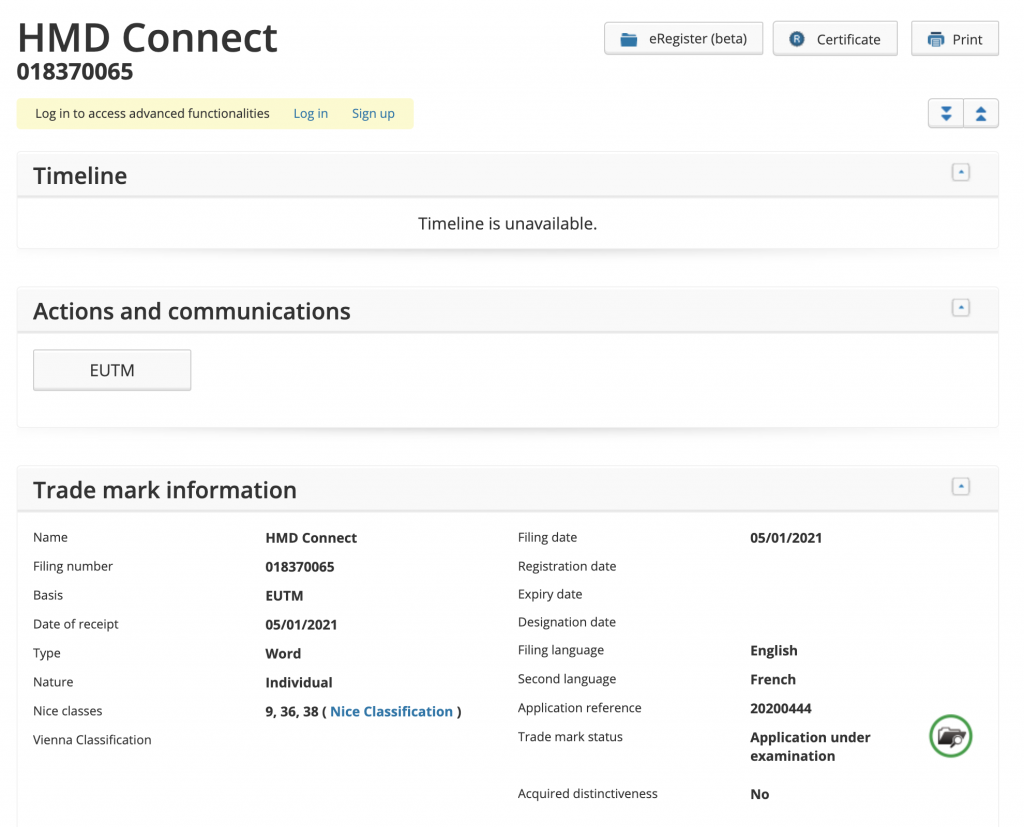Screen dimensions: 1024x827
Task: Print the trade mark page
Action: [x=954, y=39]
